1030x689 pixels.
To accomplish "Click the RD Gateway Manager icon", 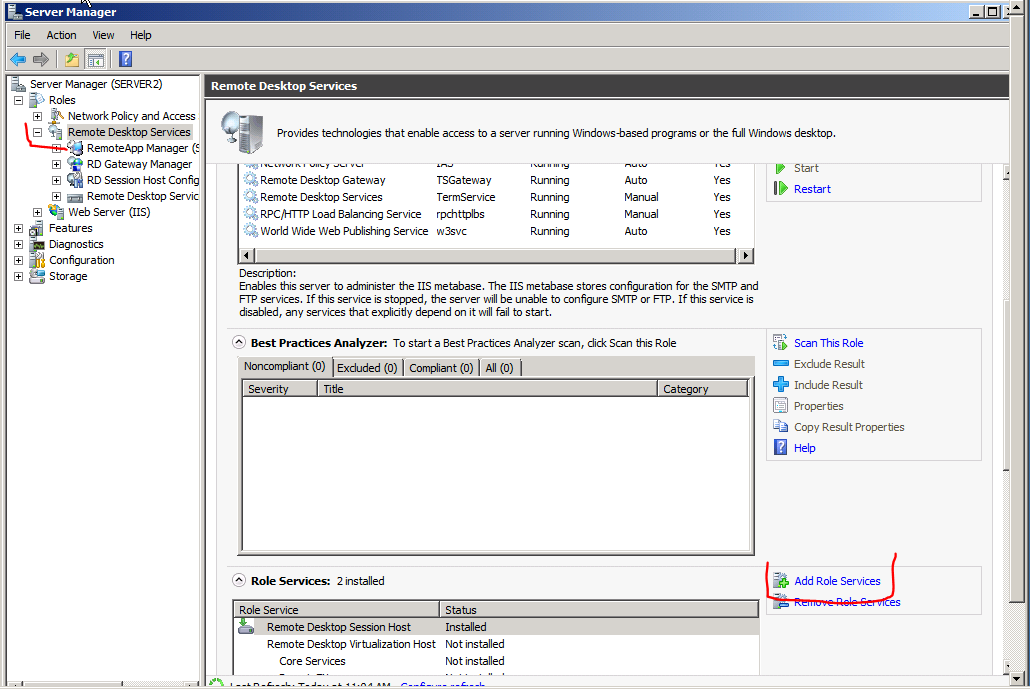I will click(76, 164).
